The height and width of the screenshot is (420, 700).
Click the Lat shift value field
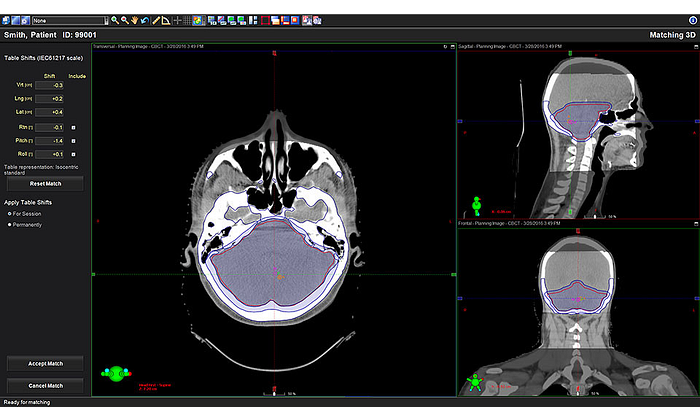tap(49, 112)
